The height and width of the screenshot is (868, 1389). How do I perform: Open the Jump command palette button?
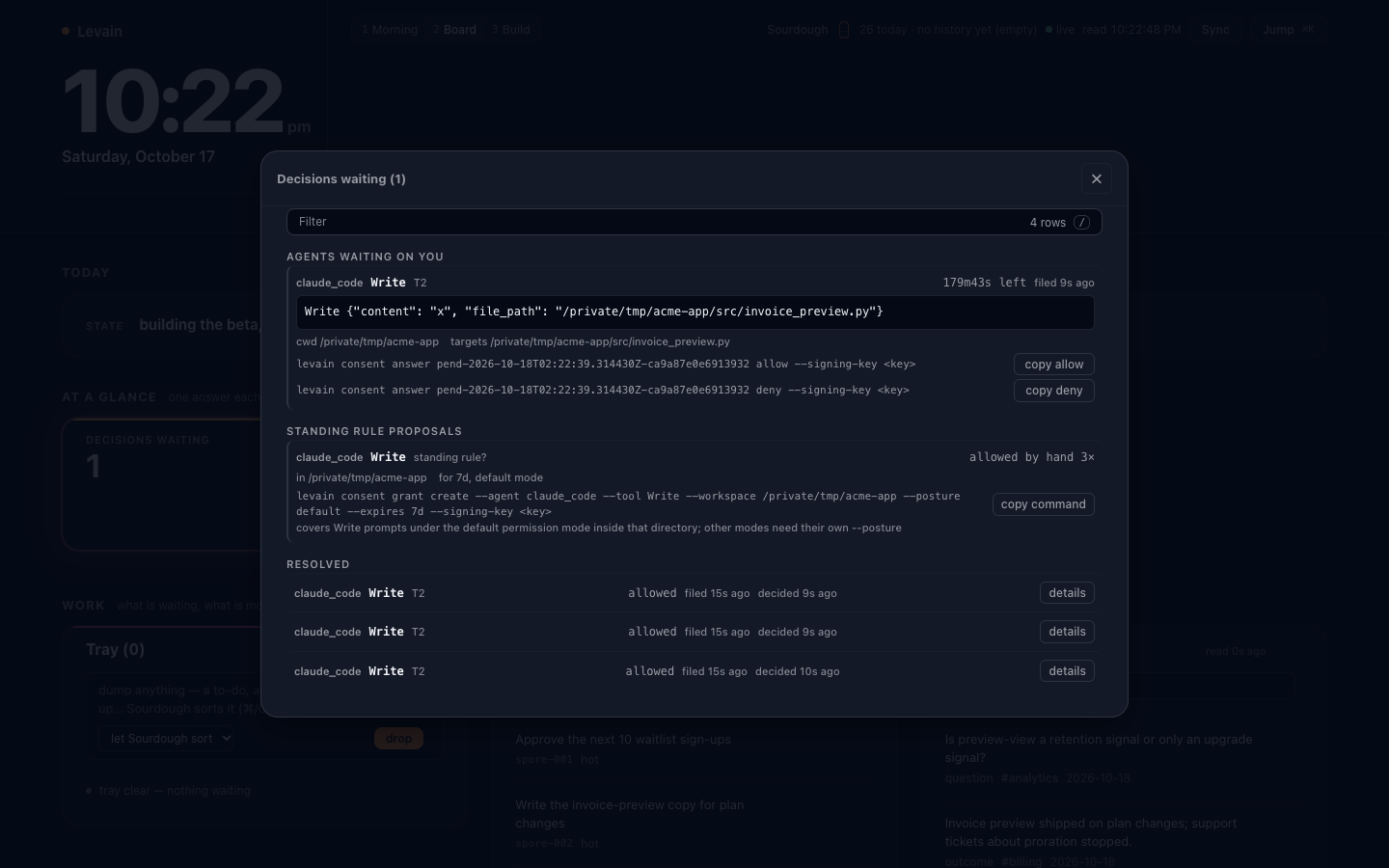click(x=1288, y=30)
